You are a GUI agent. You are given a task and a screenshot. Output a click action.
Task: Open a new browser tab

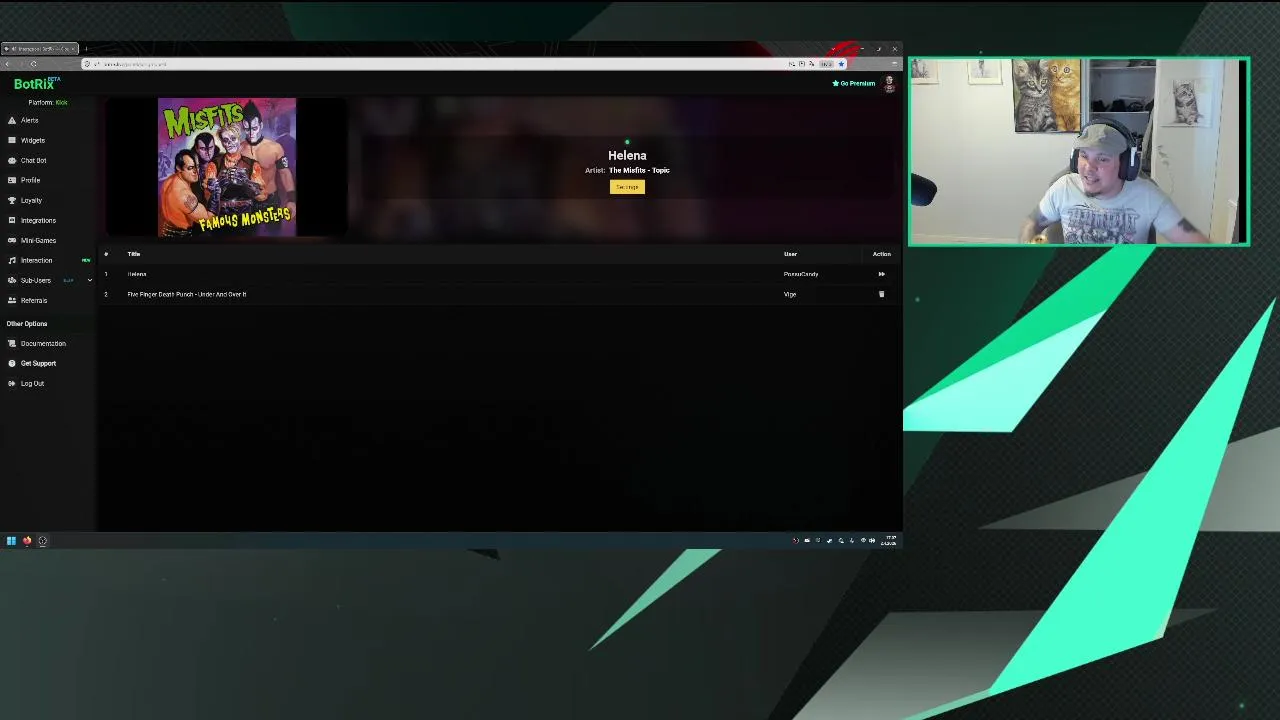pos(86,48)
